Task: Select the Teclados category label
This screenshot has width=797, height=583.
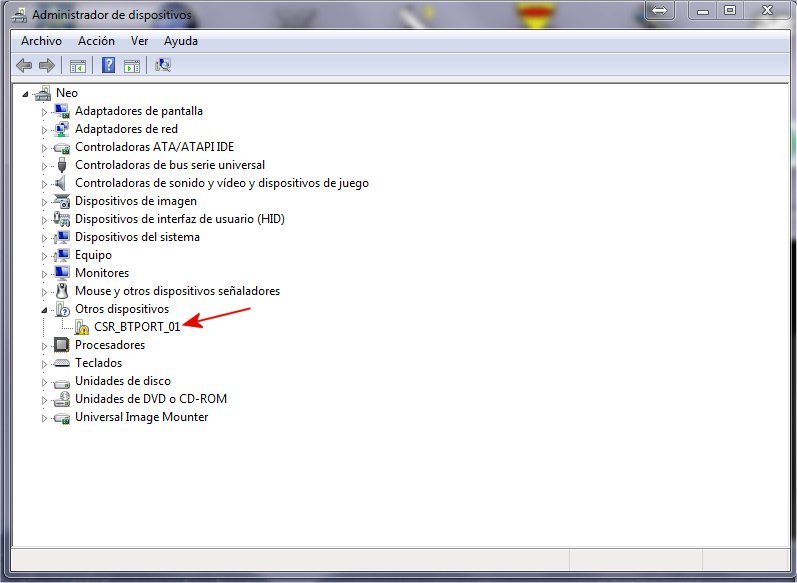Action: (98, 363)
